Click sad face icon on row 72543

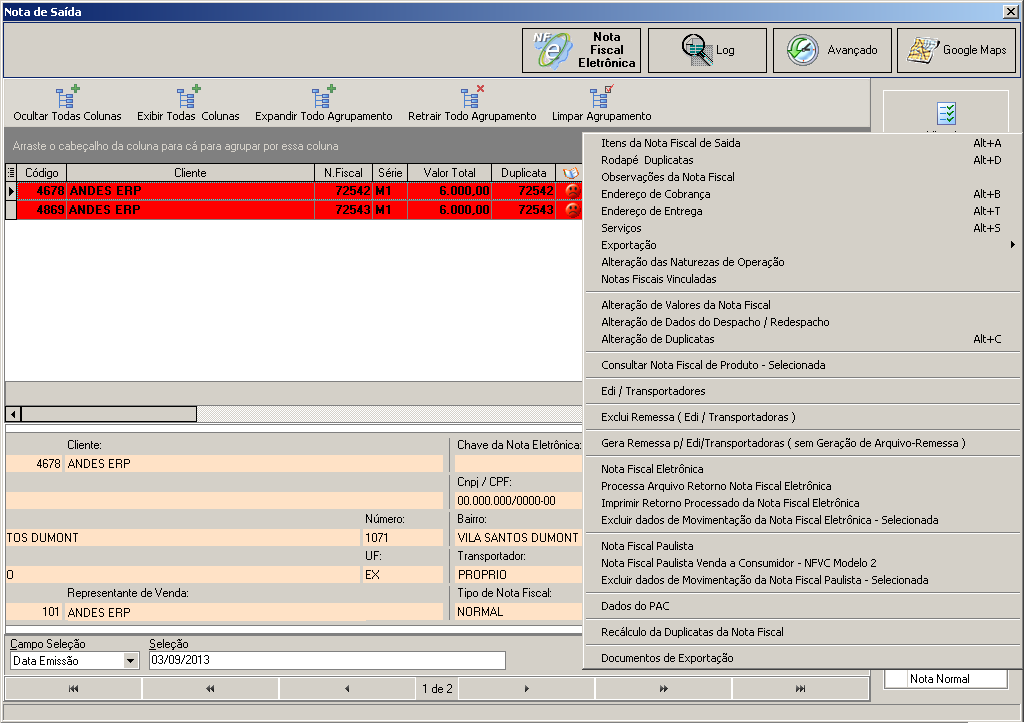click(572, 210)
